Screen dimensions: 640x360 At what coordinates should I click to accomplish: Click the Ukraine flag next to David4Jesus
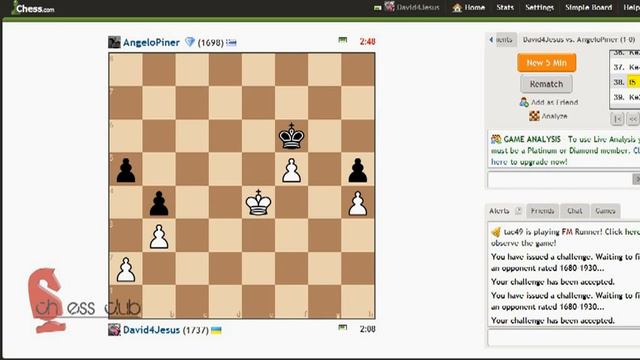pyautogui.click(x=216, y=330)
